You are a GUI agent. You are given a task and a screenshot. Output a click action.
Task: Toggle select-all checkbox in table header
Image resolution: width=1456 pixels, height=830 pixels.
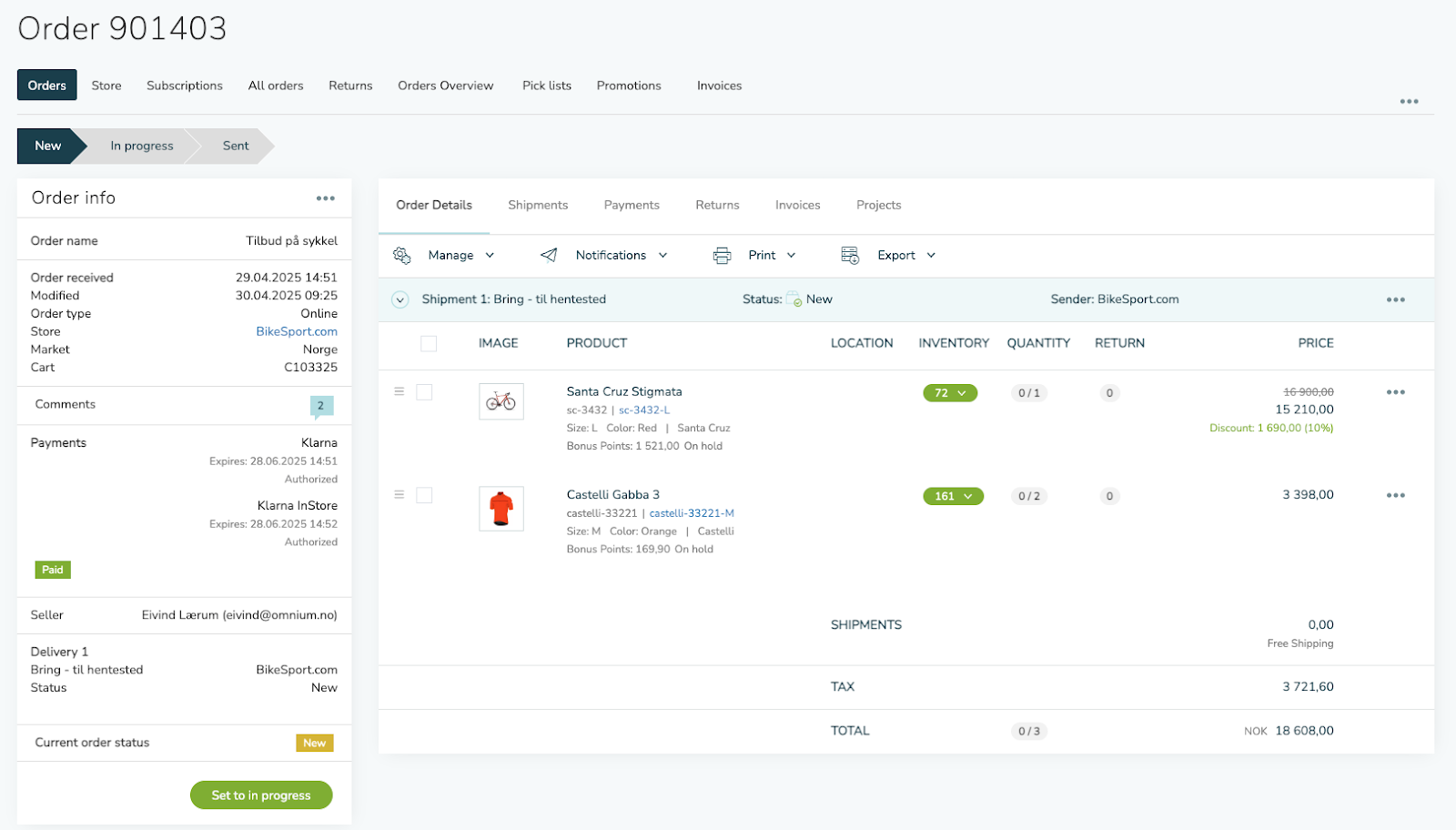[x=429, y=344]
